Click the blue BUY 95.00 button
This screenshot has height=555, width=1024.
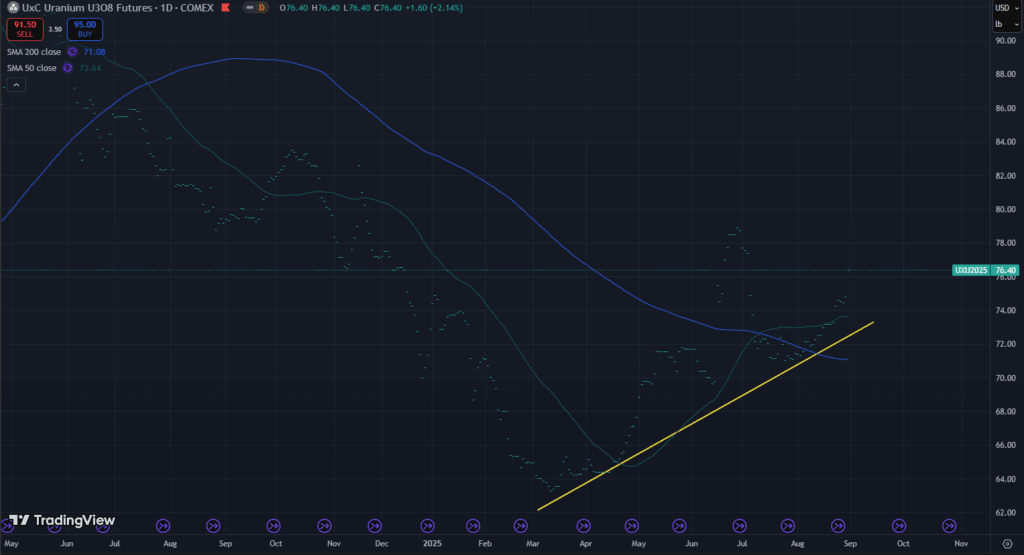click(85, 30)
